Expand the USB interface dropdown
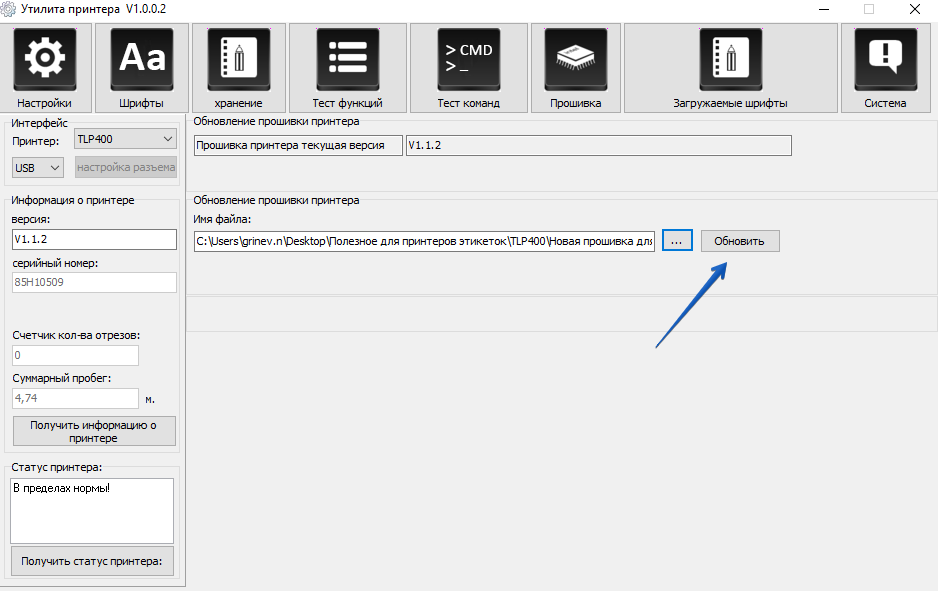This screenshot has height=591, width=938. [38, 167]
